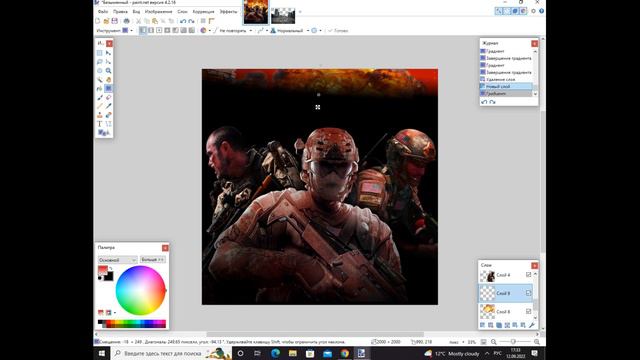Image resolution: width=640 pixels, height=360 pixels.
Task: Click the Add New Layer icon
Action: pyautogui.click(x=482, y=325)
